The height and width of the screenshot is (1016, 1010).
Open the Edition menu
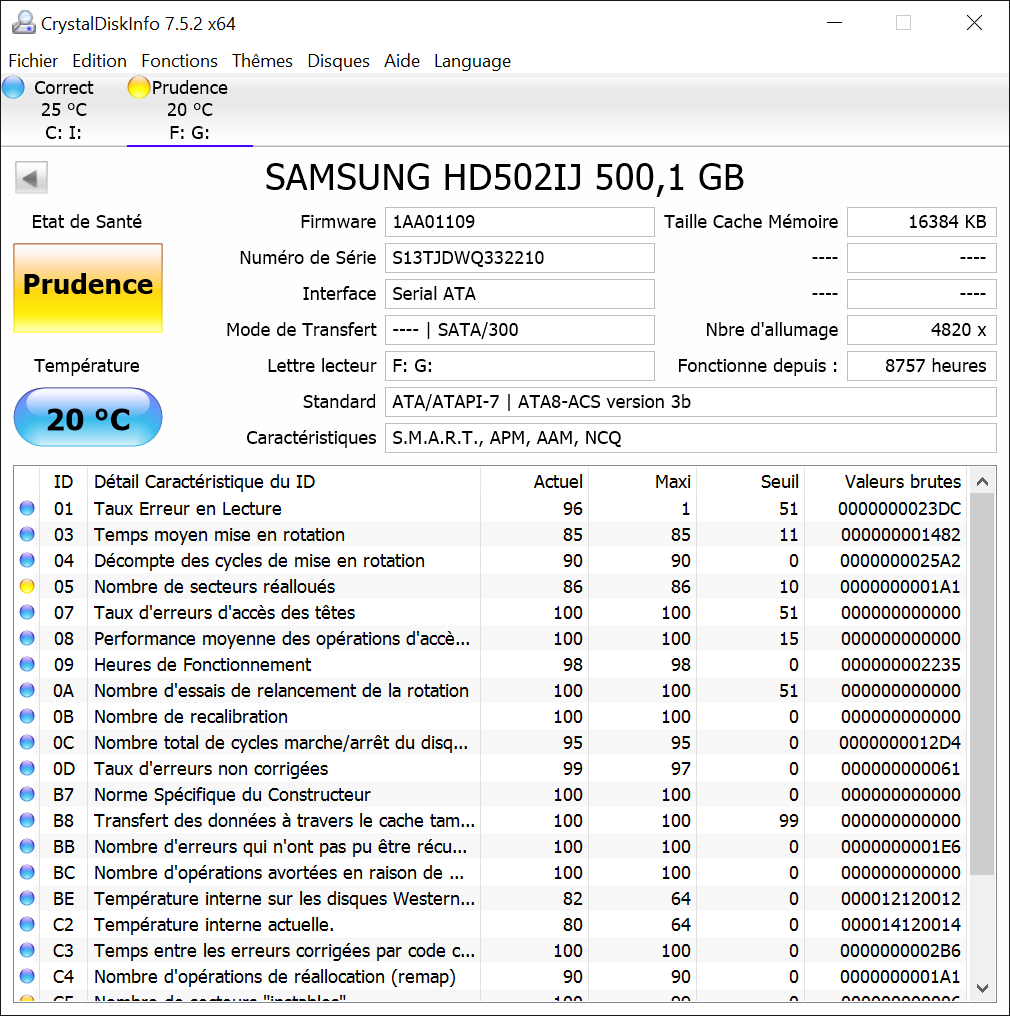pos(99,61)
